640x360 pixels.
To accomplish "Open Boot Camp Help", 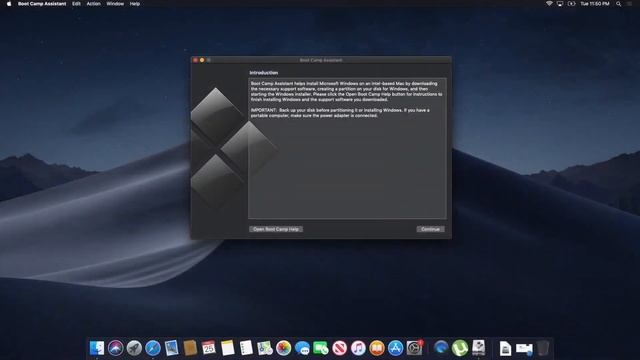I will coord(276,229).
